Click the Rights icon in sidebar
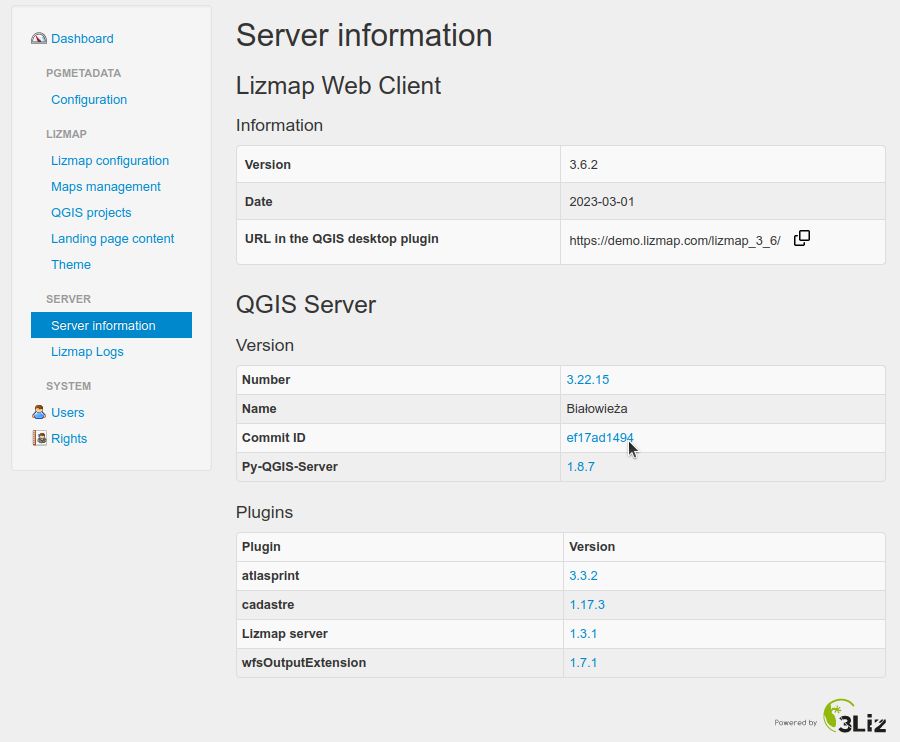The image size is (900, 742). coord(39,438)
